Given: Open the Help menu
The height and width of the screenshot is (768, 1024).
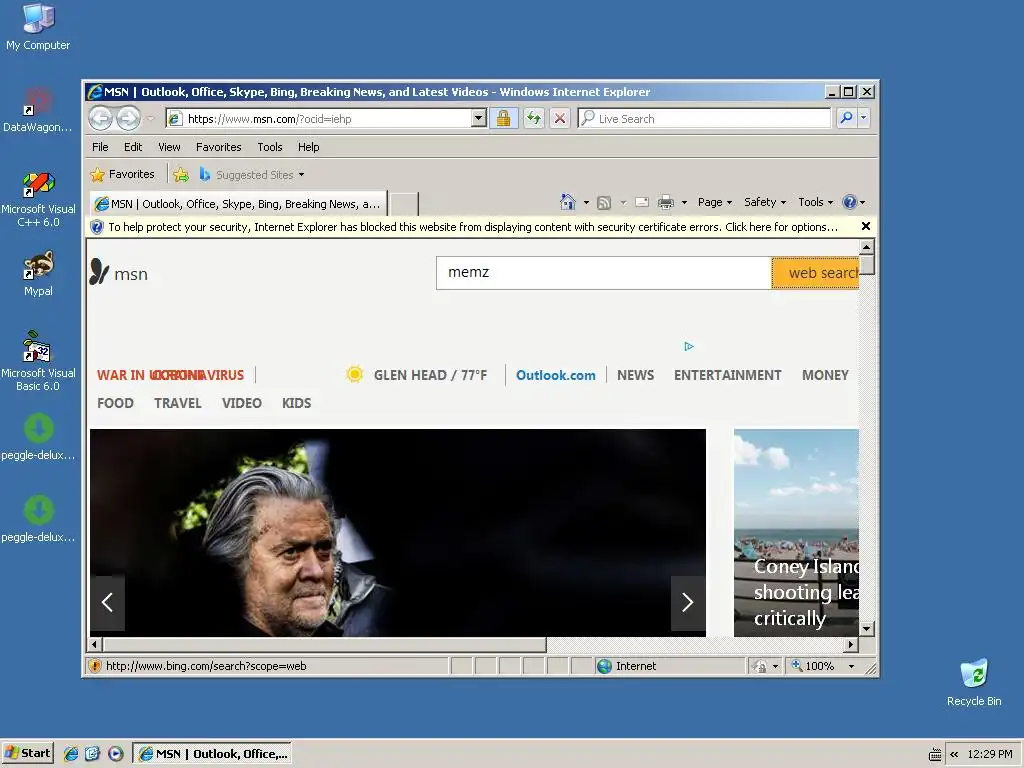Looking at the screenshot, I should [x=308, y=147].
